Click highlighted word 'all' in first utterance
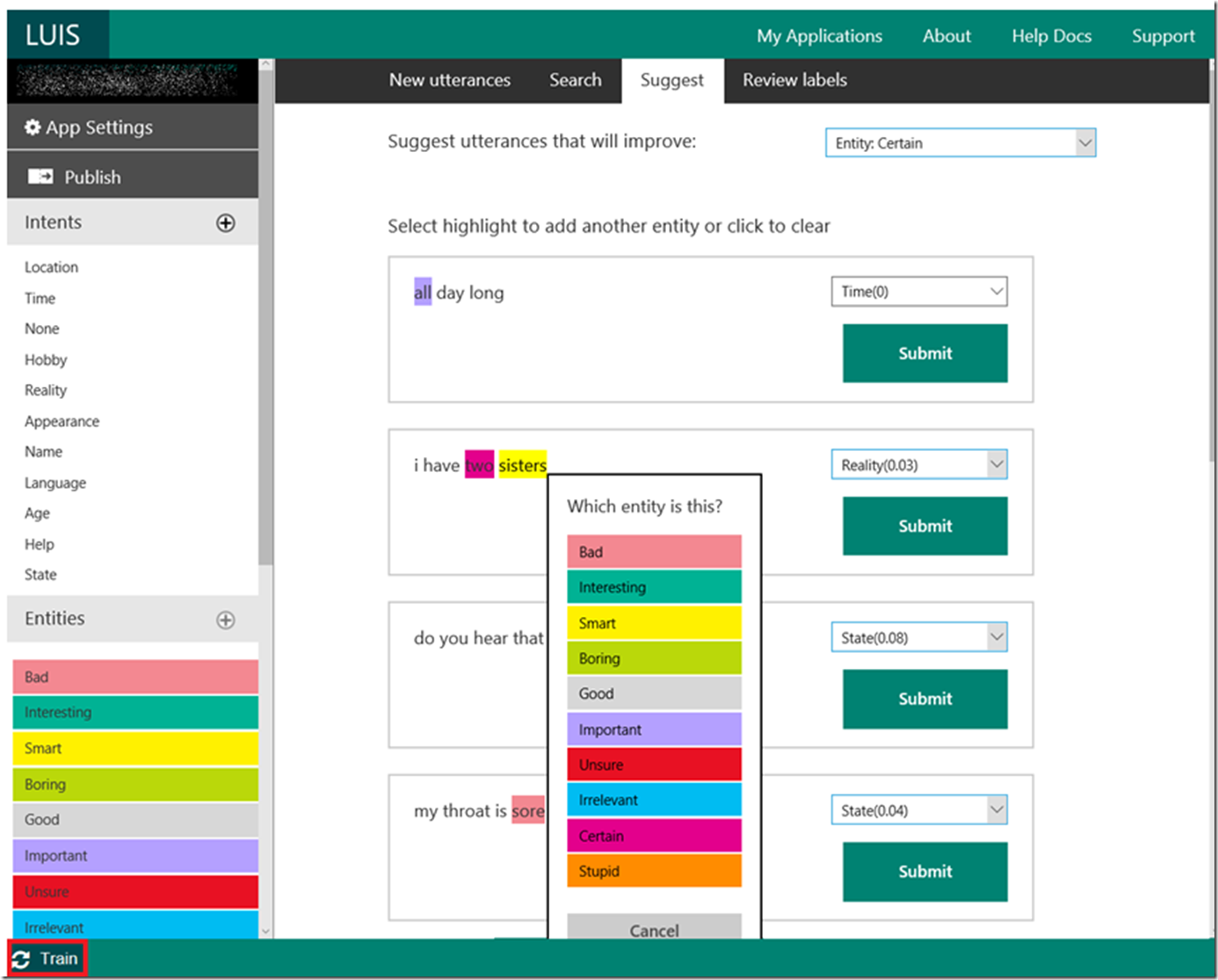Image resolution: width=1218 pixels, height=980 pixels. (423, 293)
